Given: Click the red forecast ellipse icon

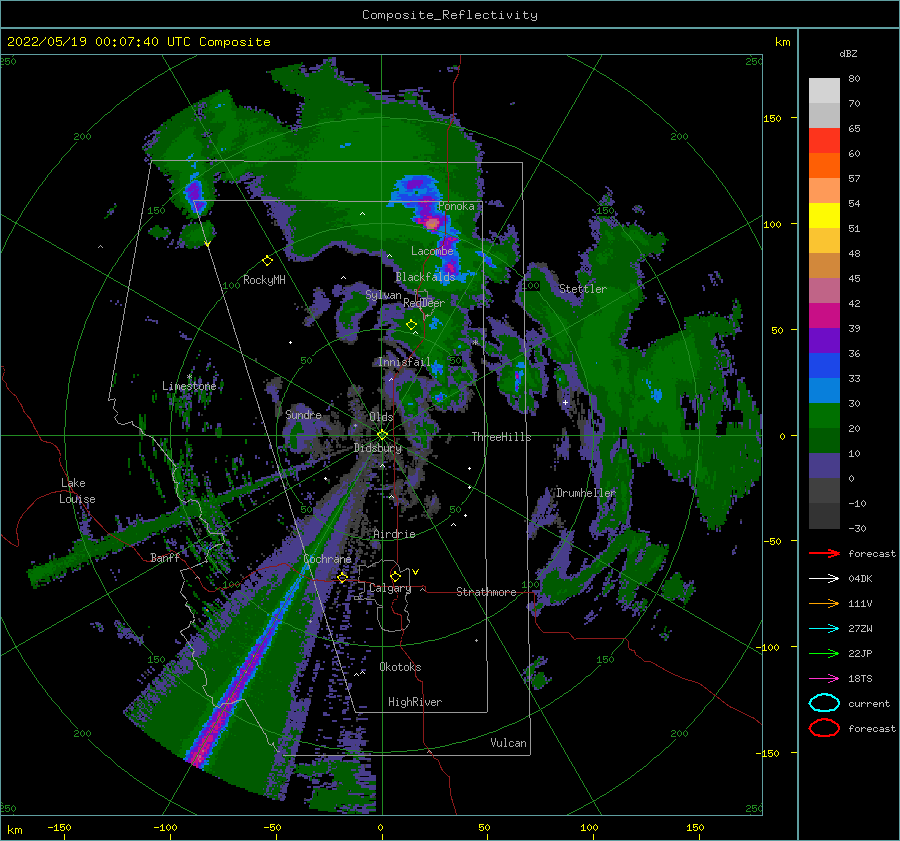Looking at the screenshot, I should (824, 728).
